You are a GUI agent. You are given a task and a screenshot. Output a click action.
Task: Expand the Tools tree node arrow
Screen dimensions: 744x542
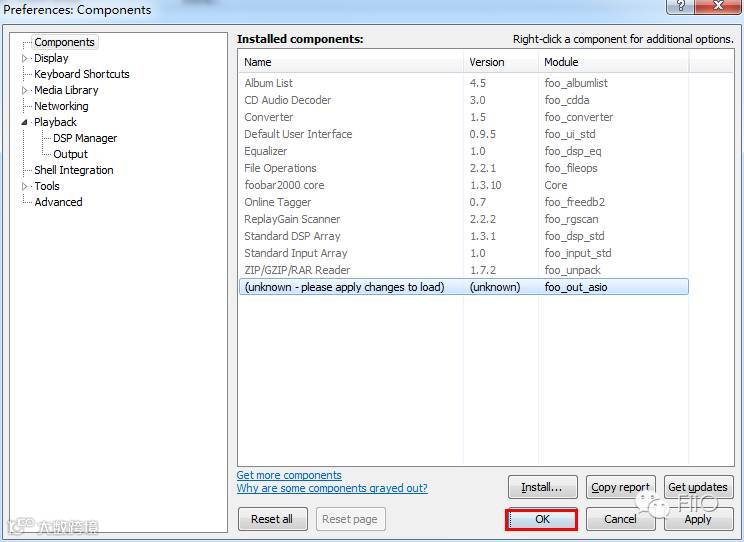(25, 186)
